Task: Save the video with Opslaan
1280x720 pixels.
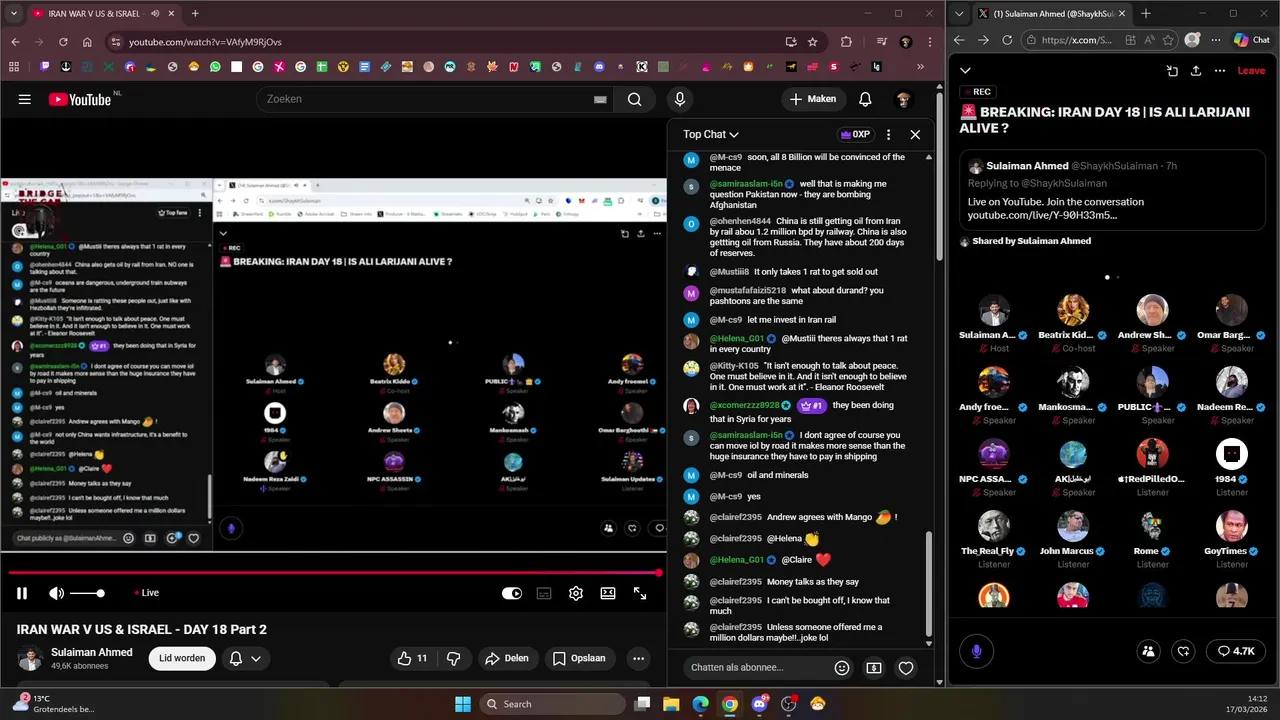Action: tap(579, 658)
